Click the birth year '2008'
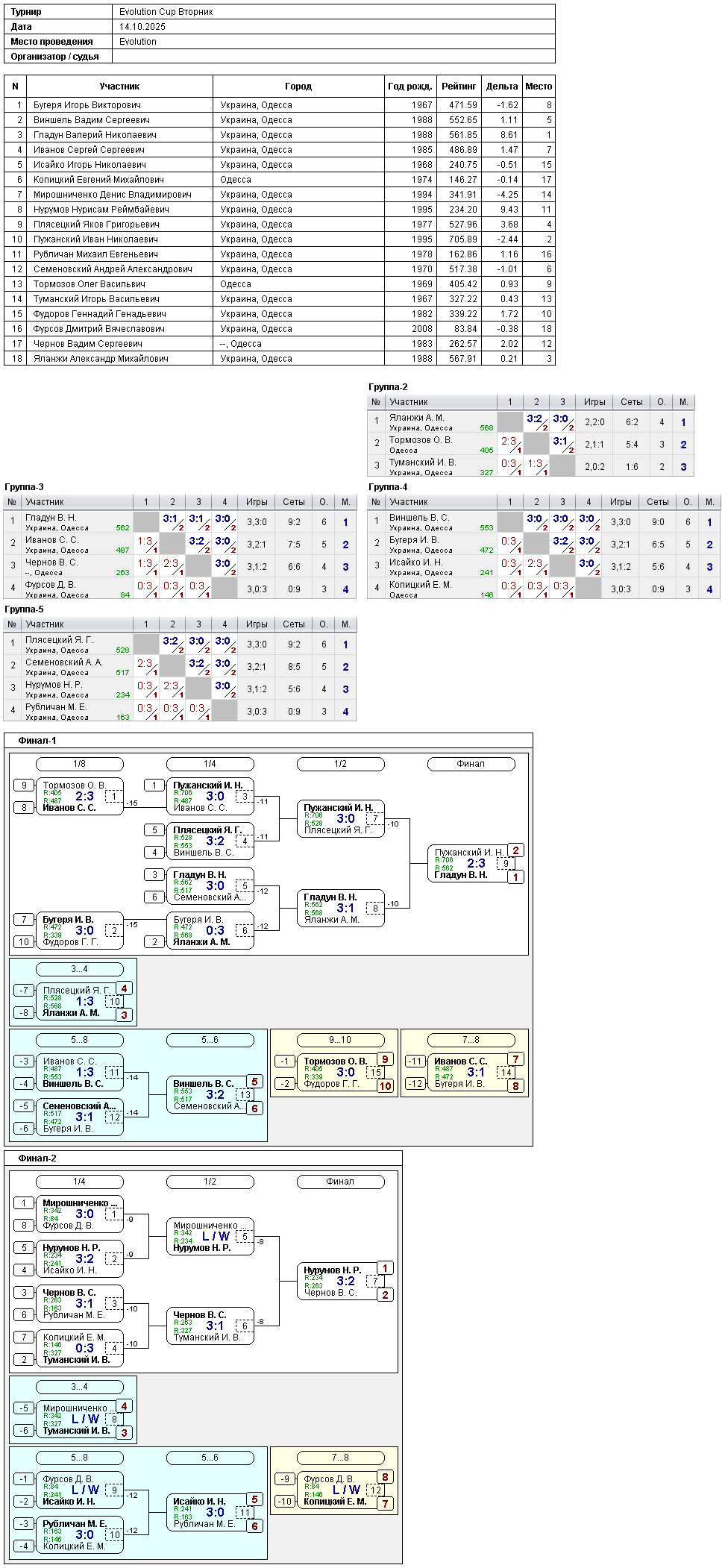 tap(422, 329)
